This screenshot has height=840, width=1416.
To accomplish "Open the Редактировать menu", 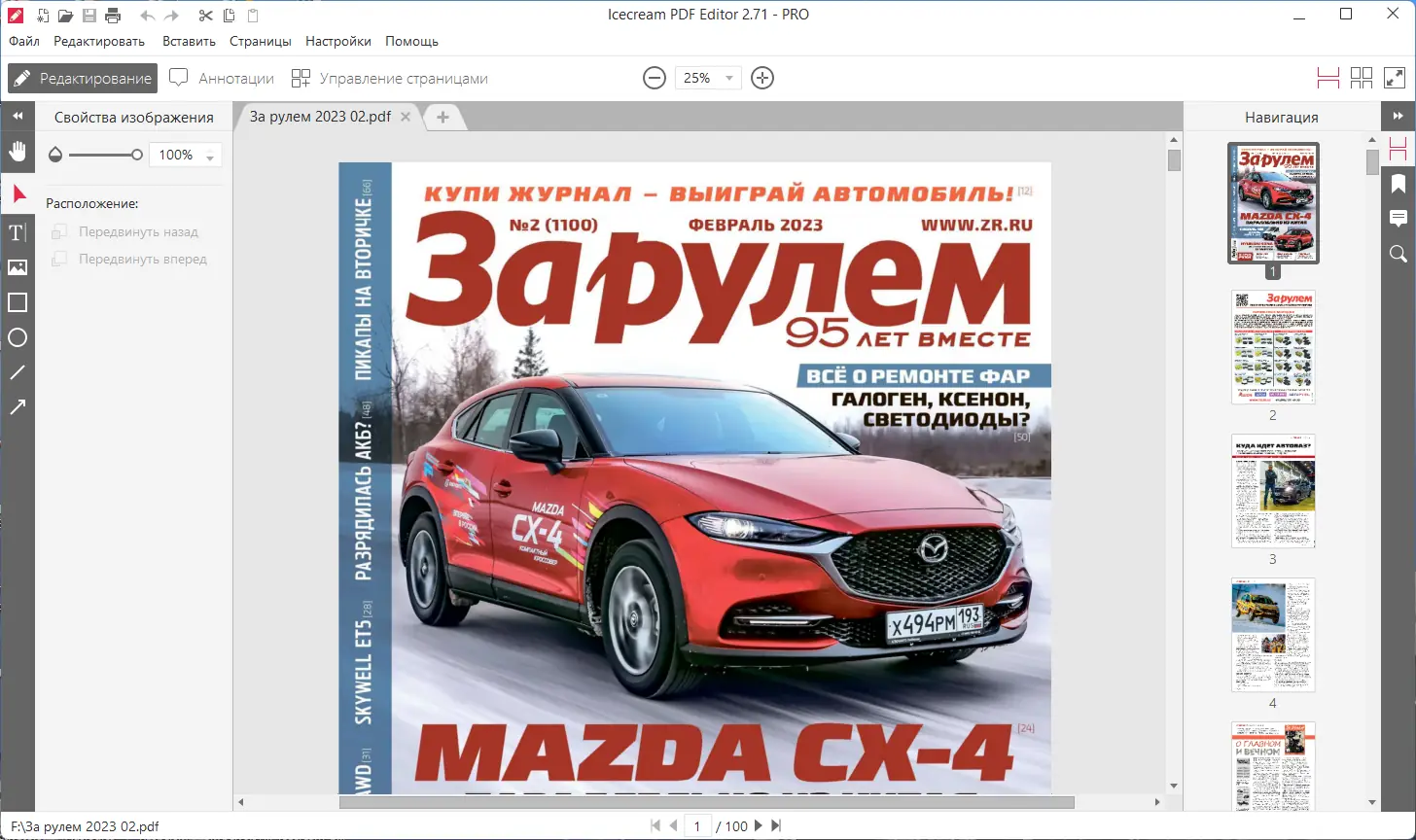I will [x=99, y=42].
